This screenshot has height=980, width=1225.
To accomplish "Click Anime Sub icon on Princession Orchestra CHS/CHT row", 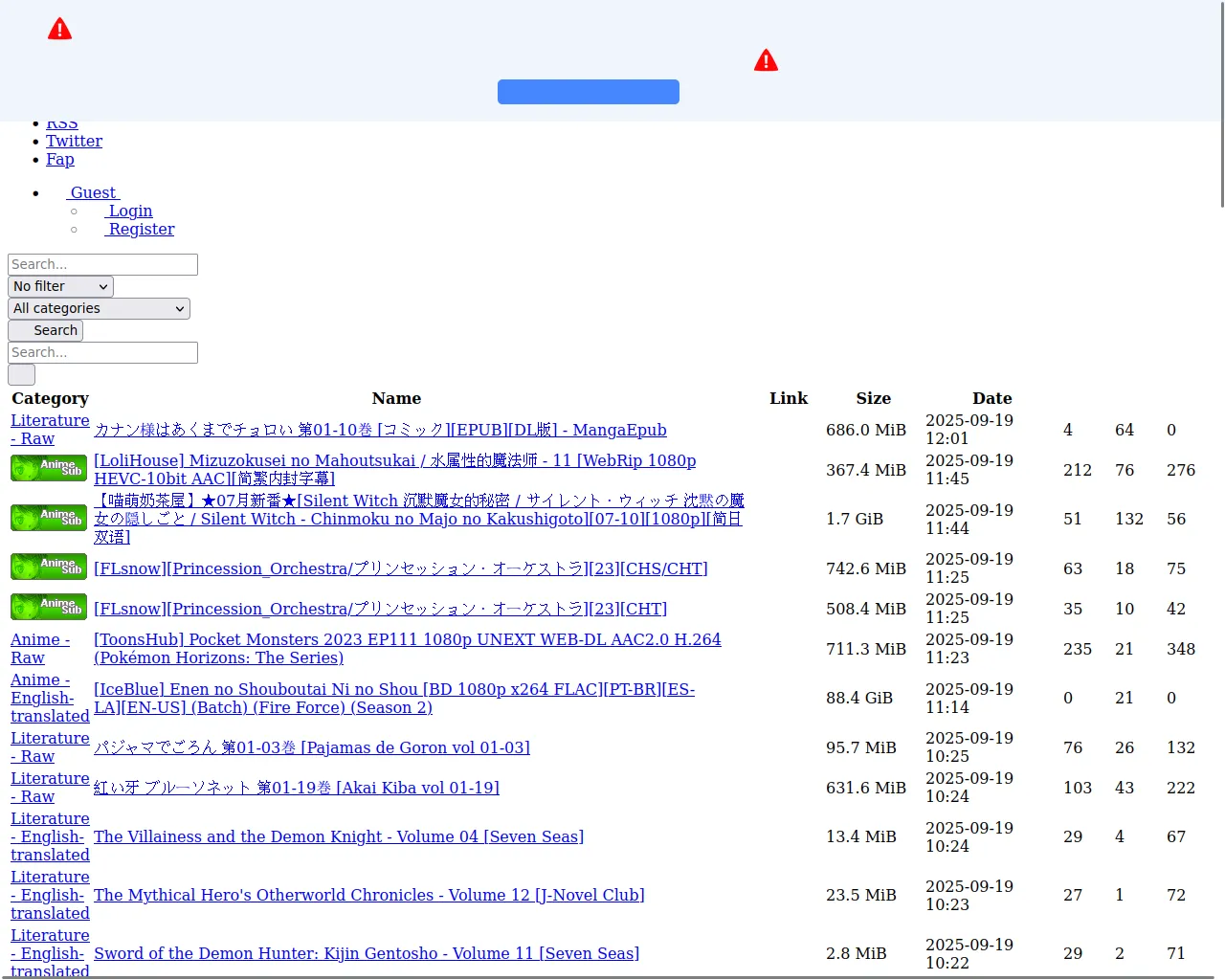I will 49,568.
